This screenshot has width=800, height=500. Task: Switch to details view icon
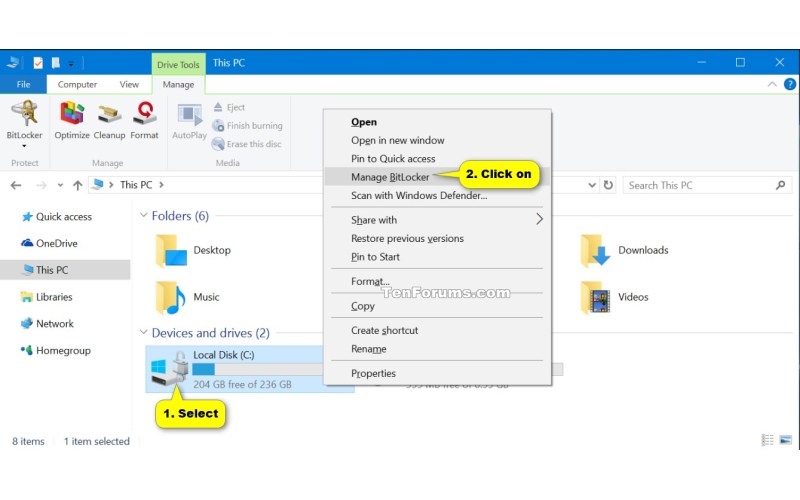click(767, 440)
